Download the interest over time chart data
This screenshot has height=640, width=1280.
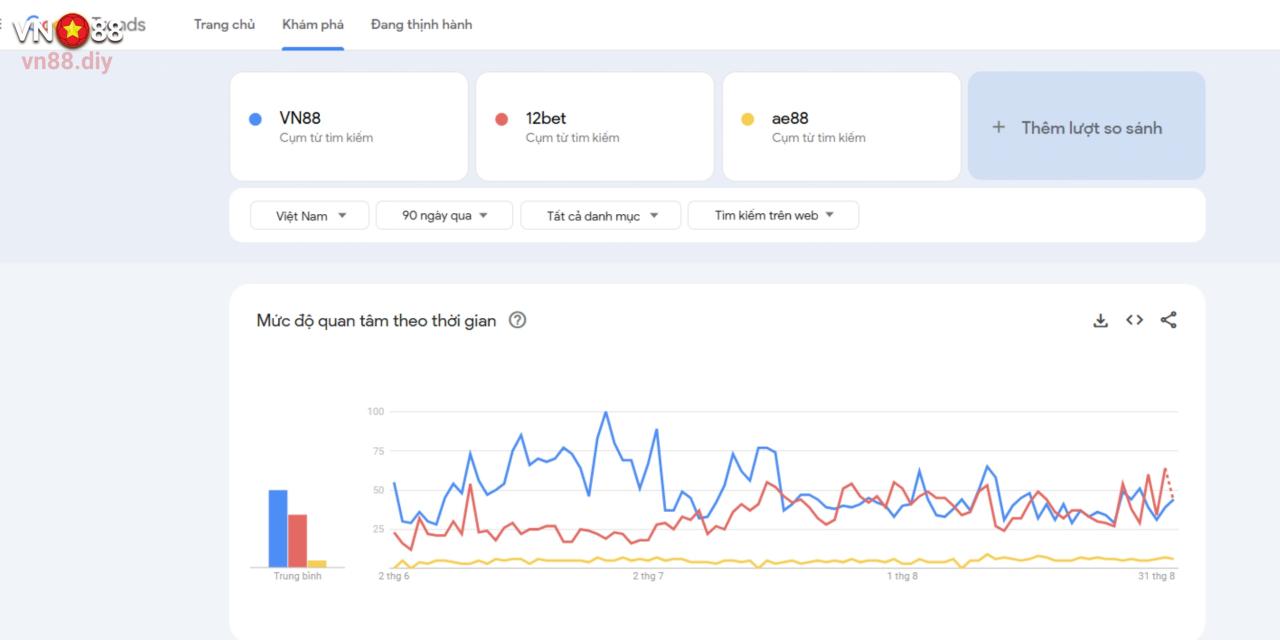click(1100, 320)
